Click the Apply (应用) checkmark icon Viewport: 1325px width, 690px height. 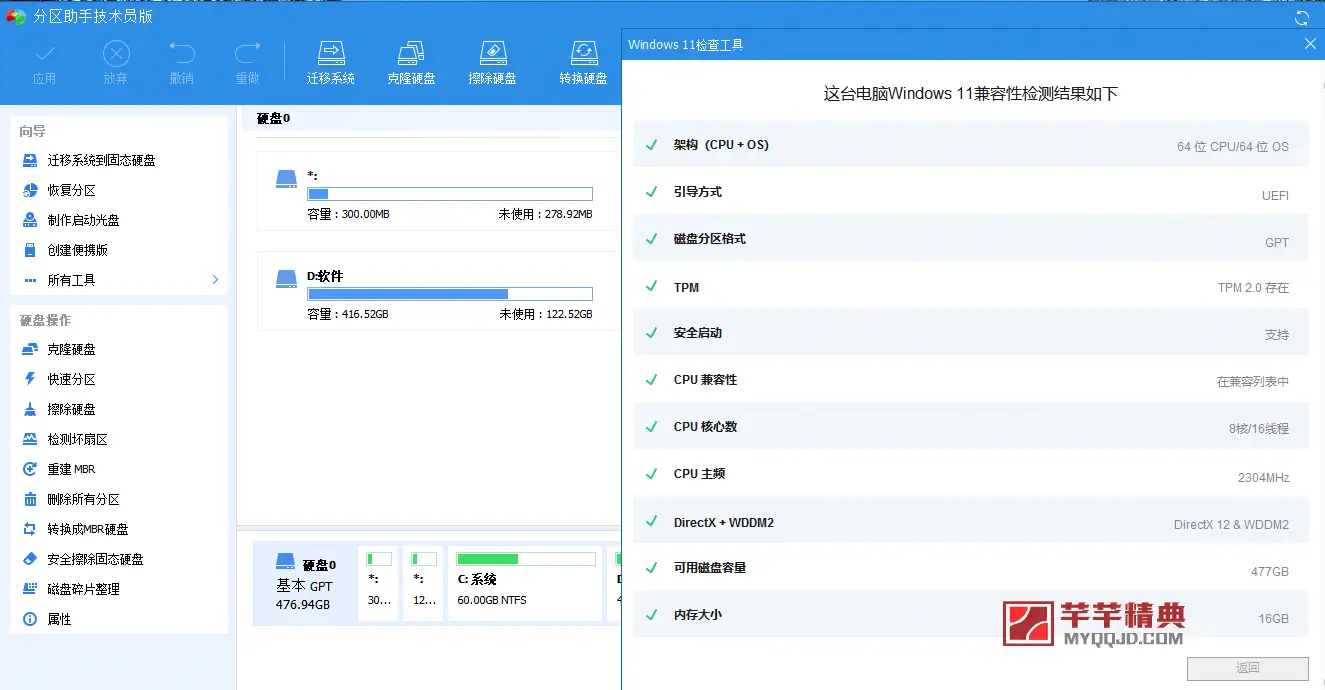tap(43, 53)
